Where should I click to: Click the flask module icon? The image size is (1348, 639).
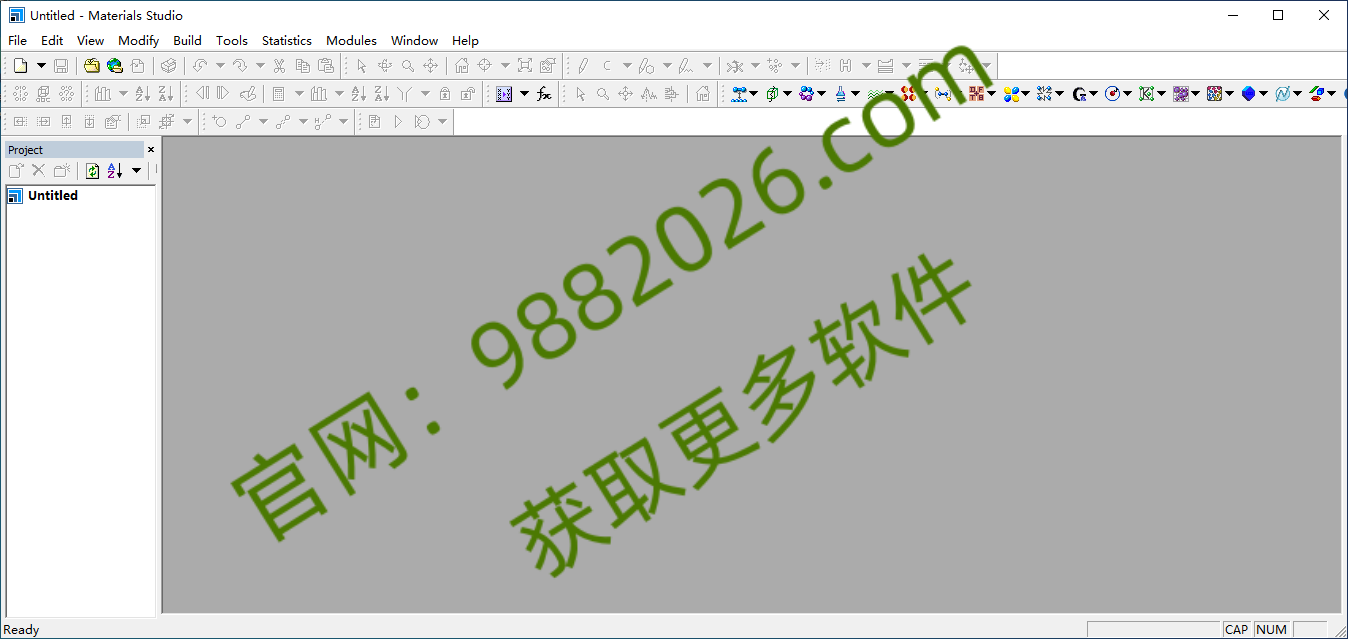point(840,94)
